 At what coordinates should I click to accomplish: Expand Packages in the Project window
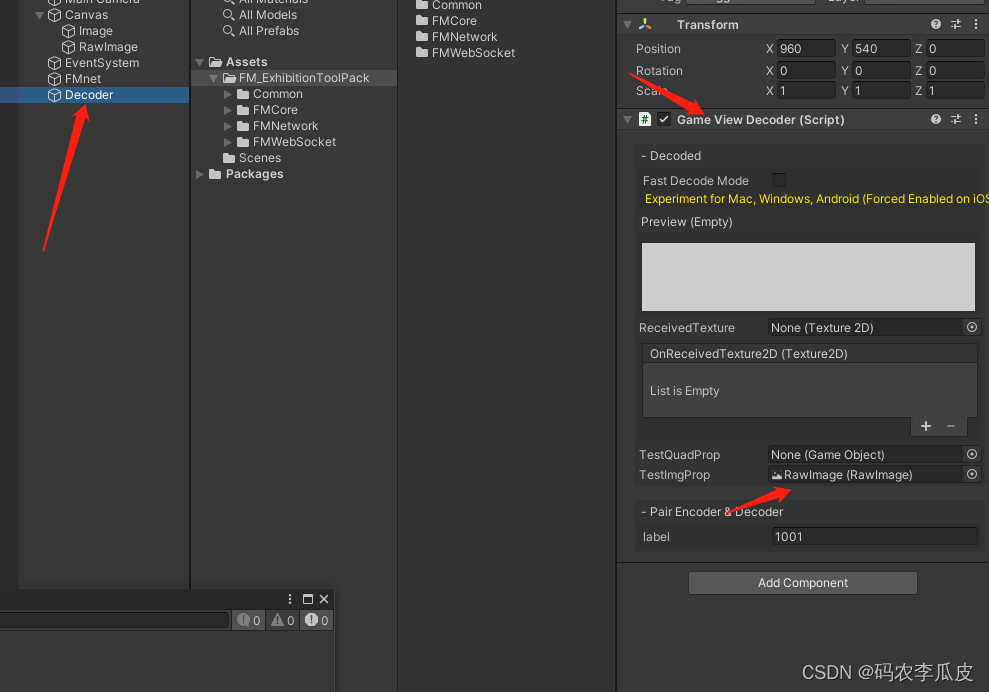(199, 173)
